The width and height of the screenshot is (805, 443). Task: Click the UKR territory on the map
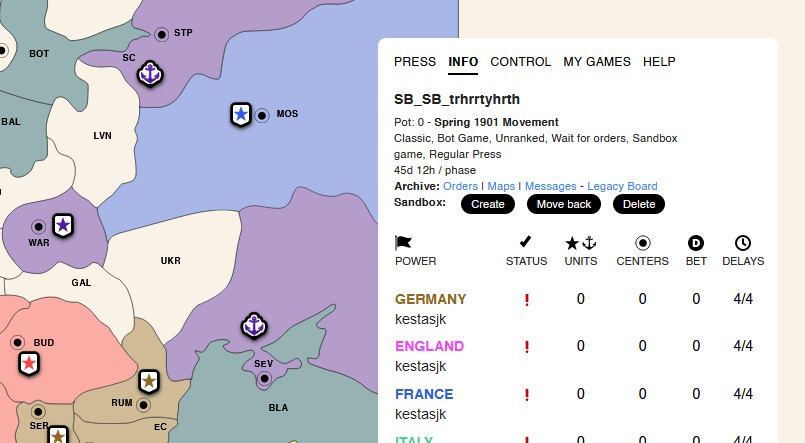pyautogui.click(x=170, y=261)
